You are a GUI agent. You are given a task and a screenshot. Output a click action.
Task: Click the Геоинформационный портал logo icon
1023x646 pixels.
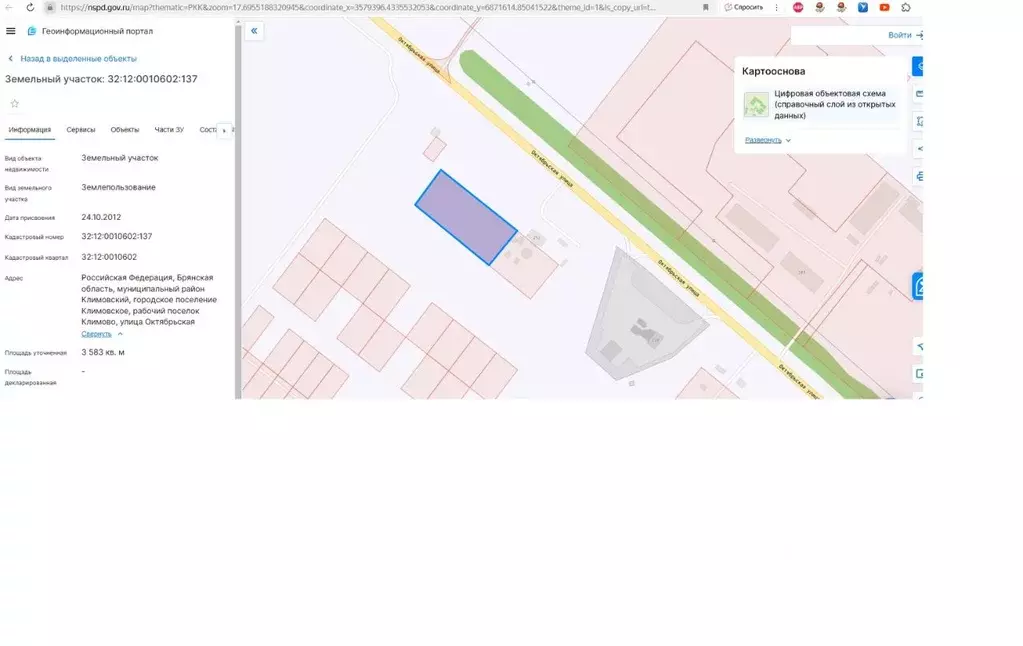[32, 31]
